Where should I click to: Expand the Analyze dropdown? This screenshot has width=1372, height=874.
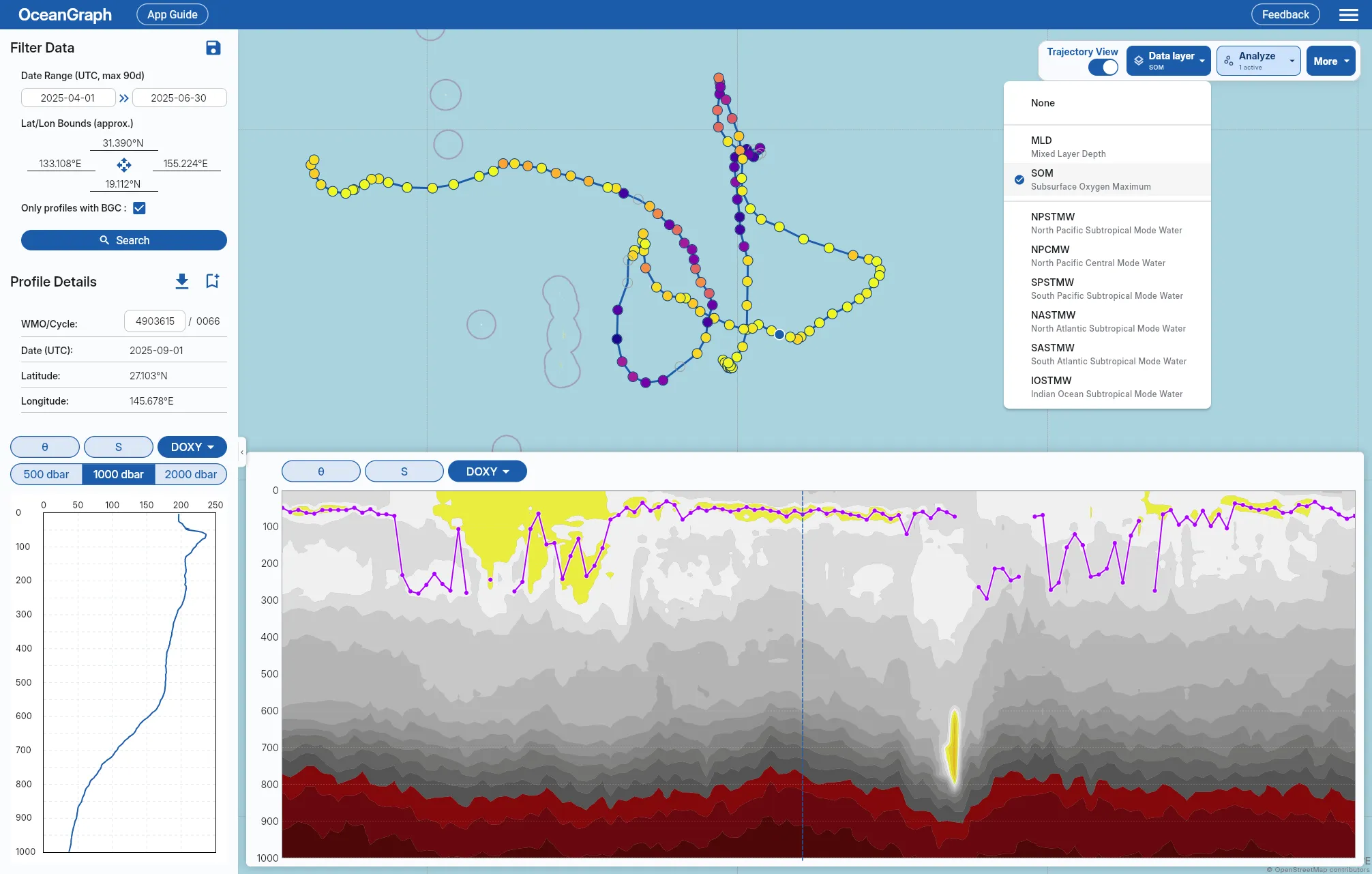(x=1258, y=61)
